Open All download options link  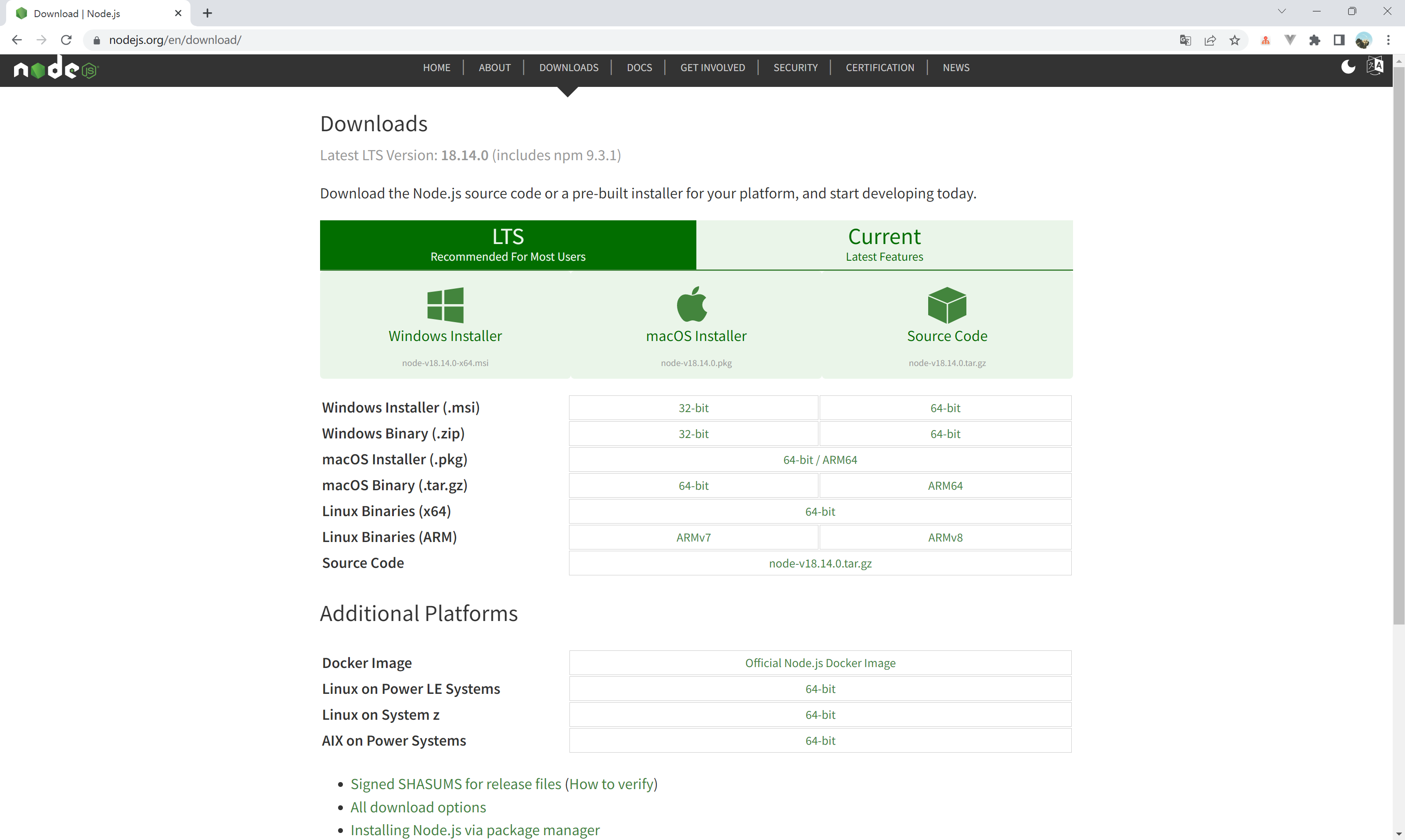pyautogui.click(x=418, y=807)
